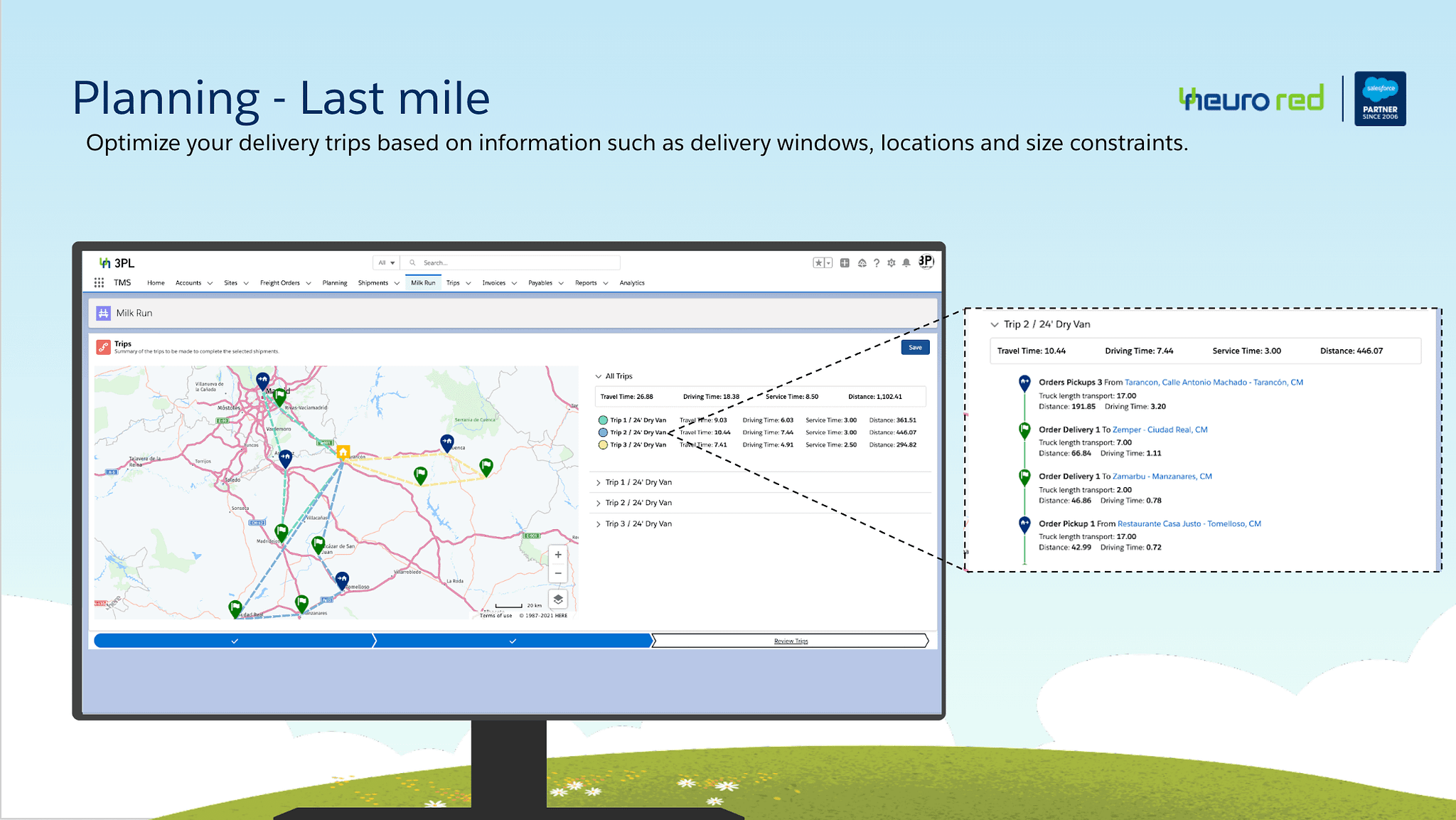Image resolution: width=1456 pixels, height=820 pixels.
Task: Click the first completed progress step
Action: point(235,641)
